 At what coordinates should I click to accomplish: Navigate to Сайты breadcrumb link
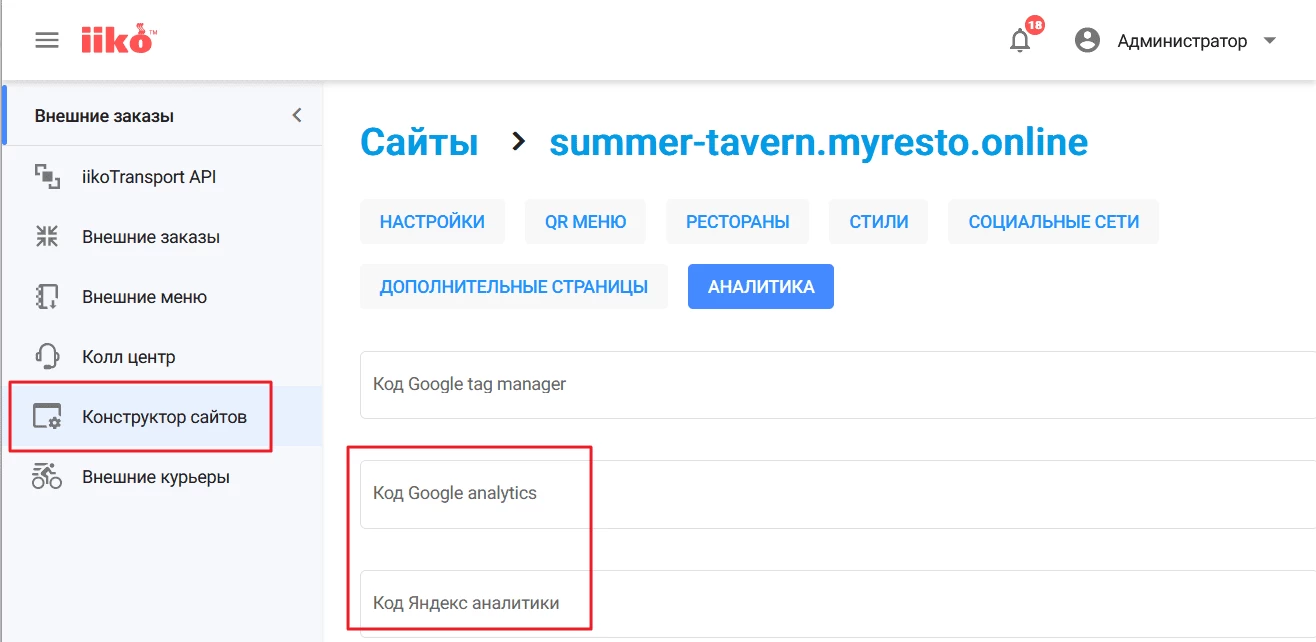point(419,142)
